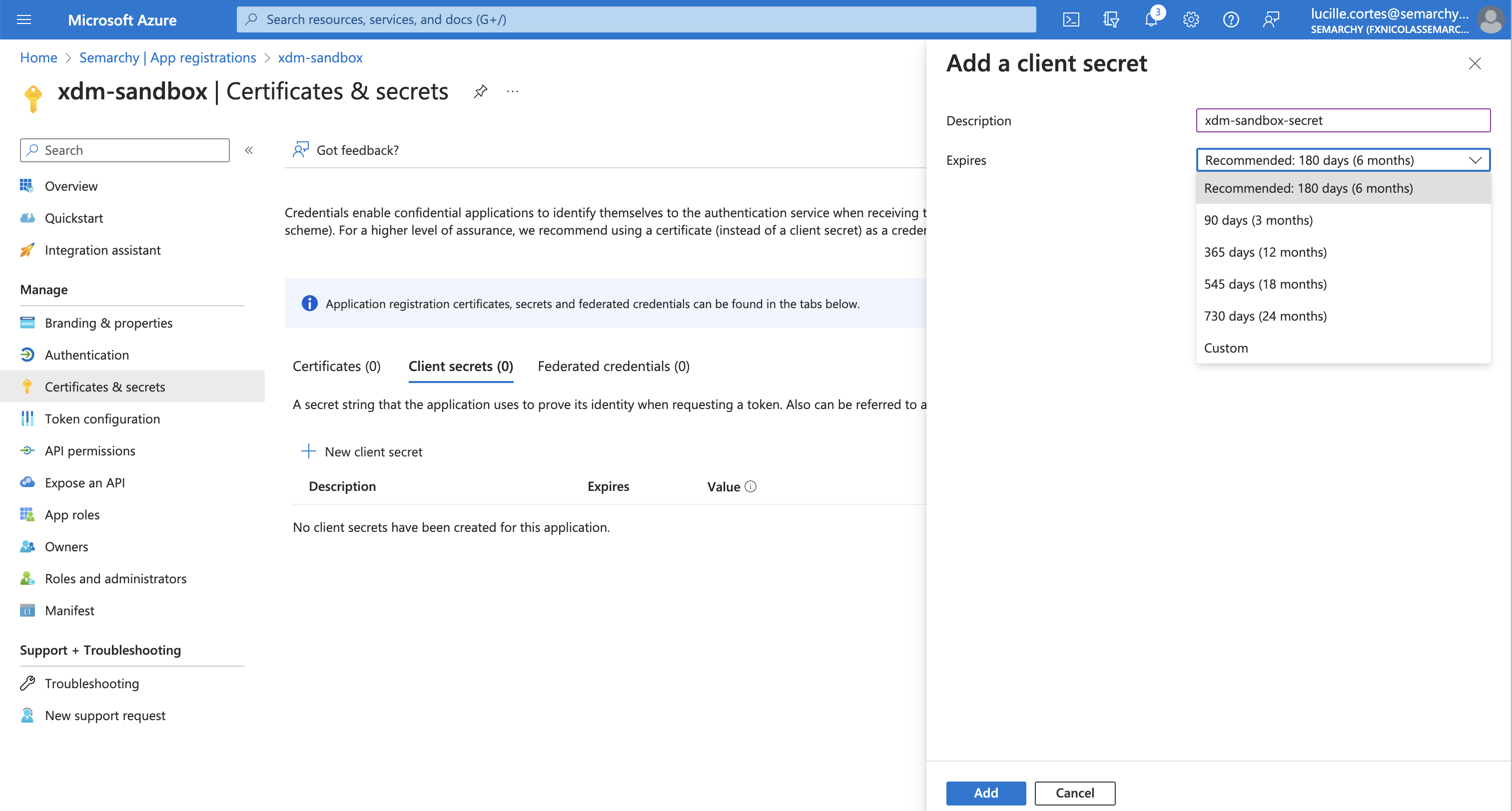Viewport: 1512px width, 811px height.
Task: Open the Expires dropdown
Action: [1343, 160]
